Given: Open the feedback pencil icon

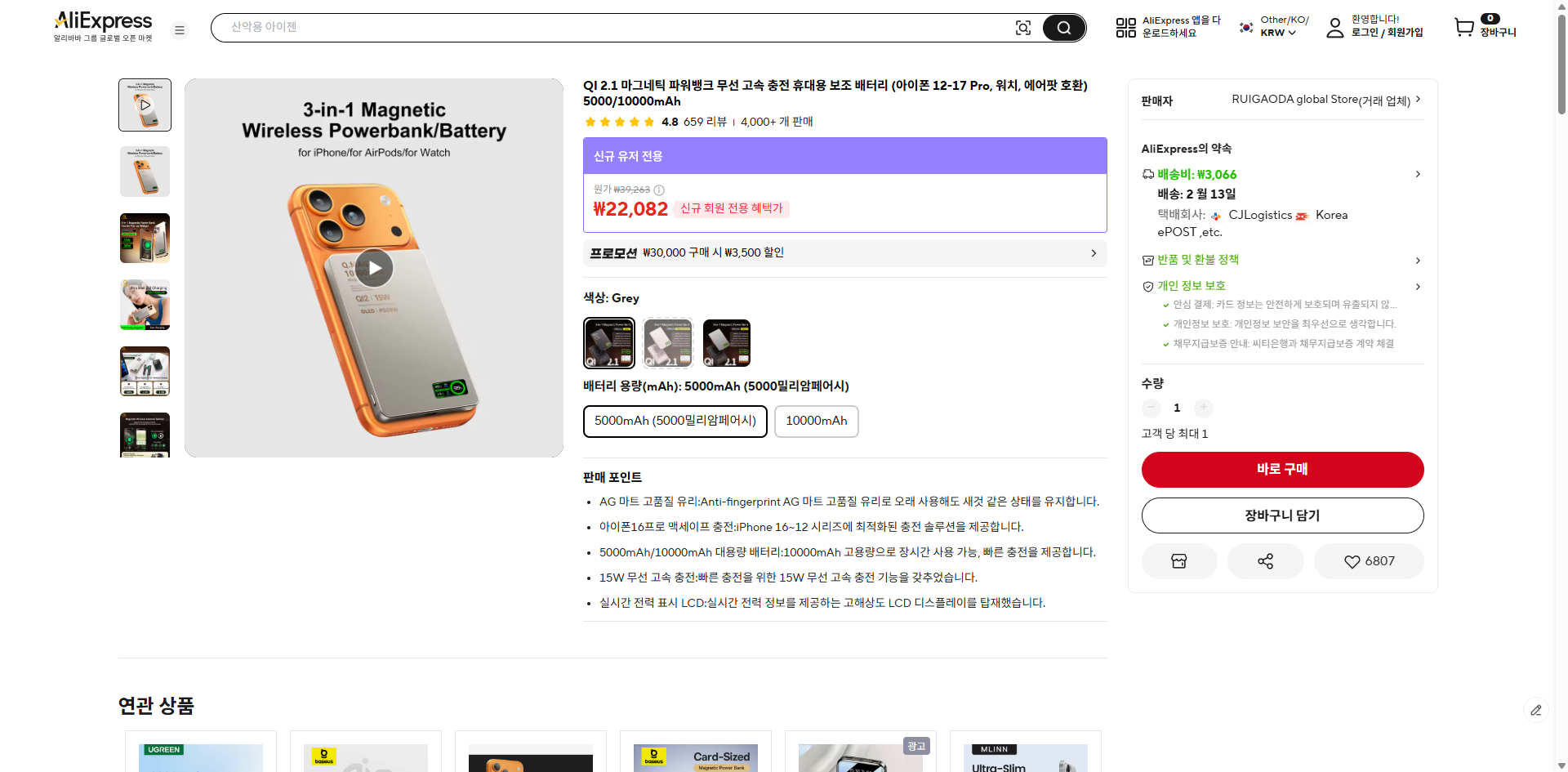Looking at the screenshot, I should pyautogui.click(x=1537, y=710).
